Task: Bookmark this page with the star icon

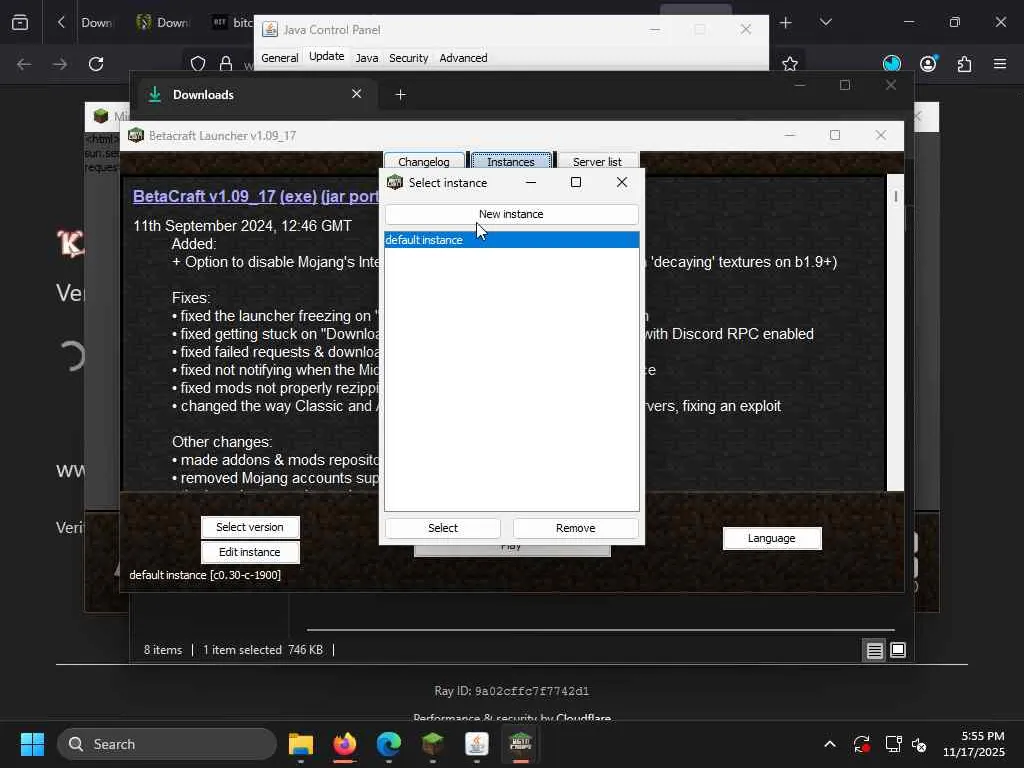Action: (790, 64)
